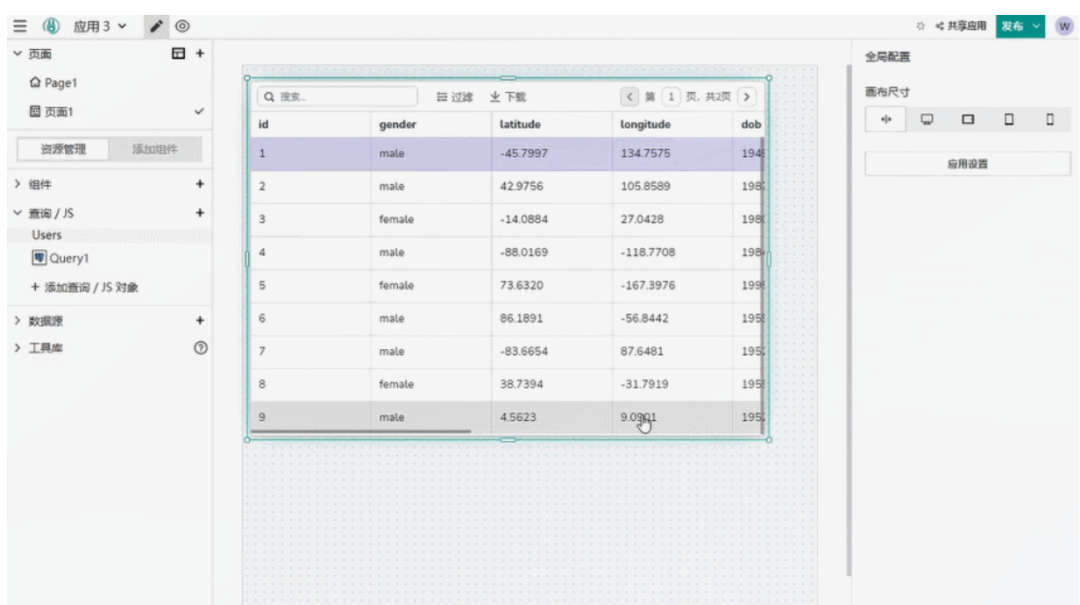The height and width of the screenshot is (605, 1080).
Task: Click the 应用设置 app settings button
Action: [968, 164]
